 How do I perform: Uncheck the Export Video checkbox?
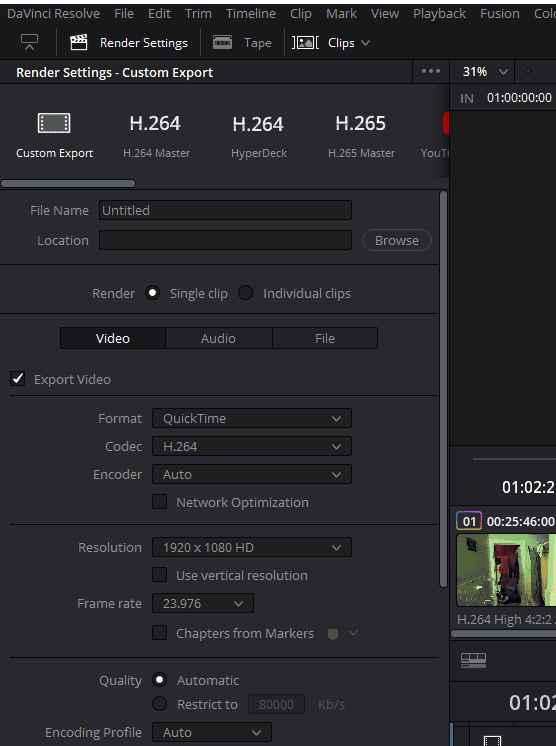18,379
